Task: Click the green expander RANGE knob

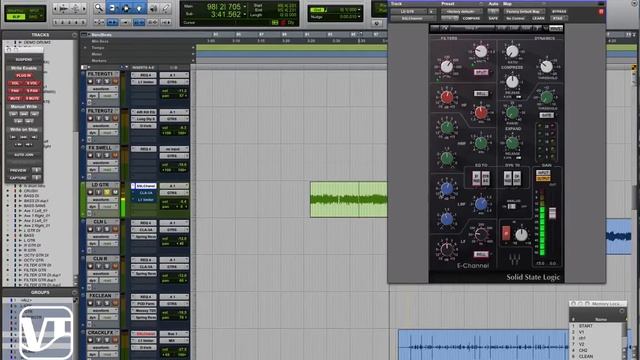Action: coord(512,112)
